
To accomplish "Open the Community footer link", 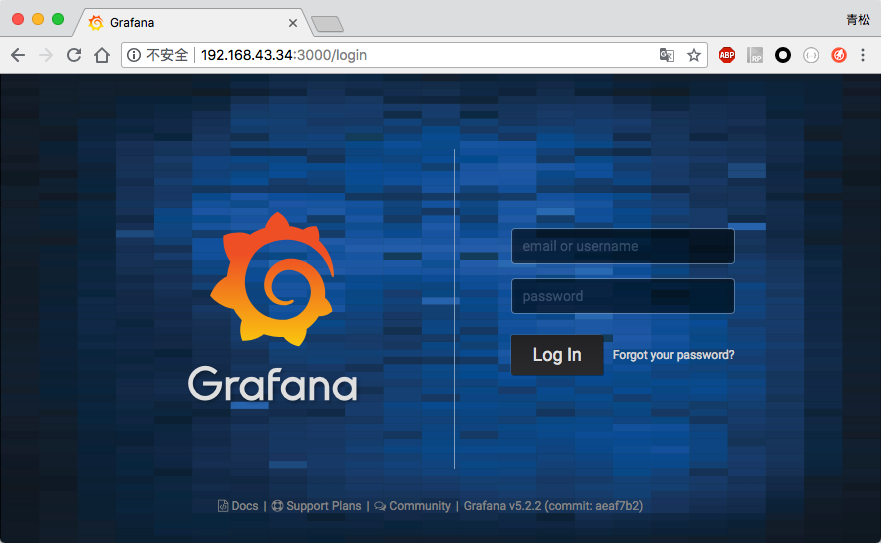I will coord(413,506).
